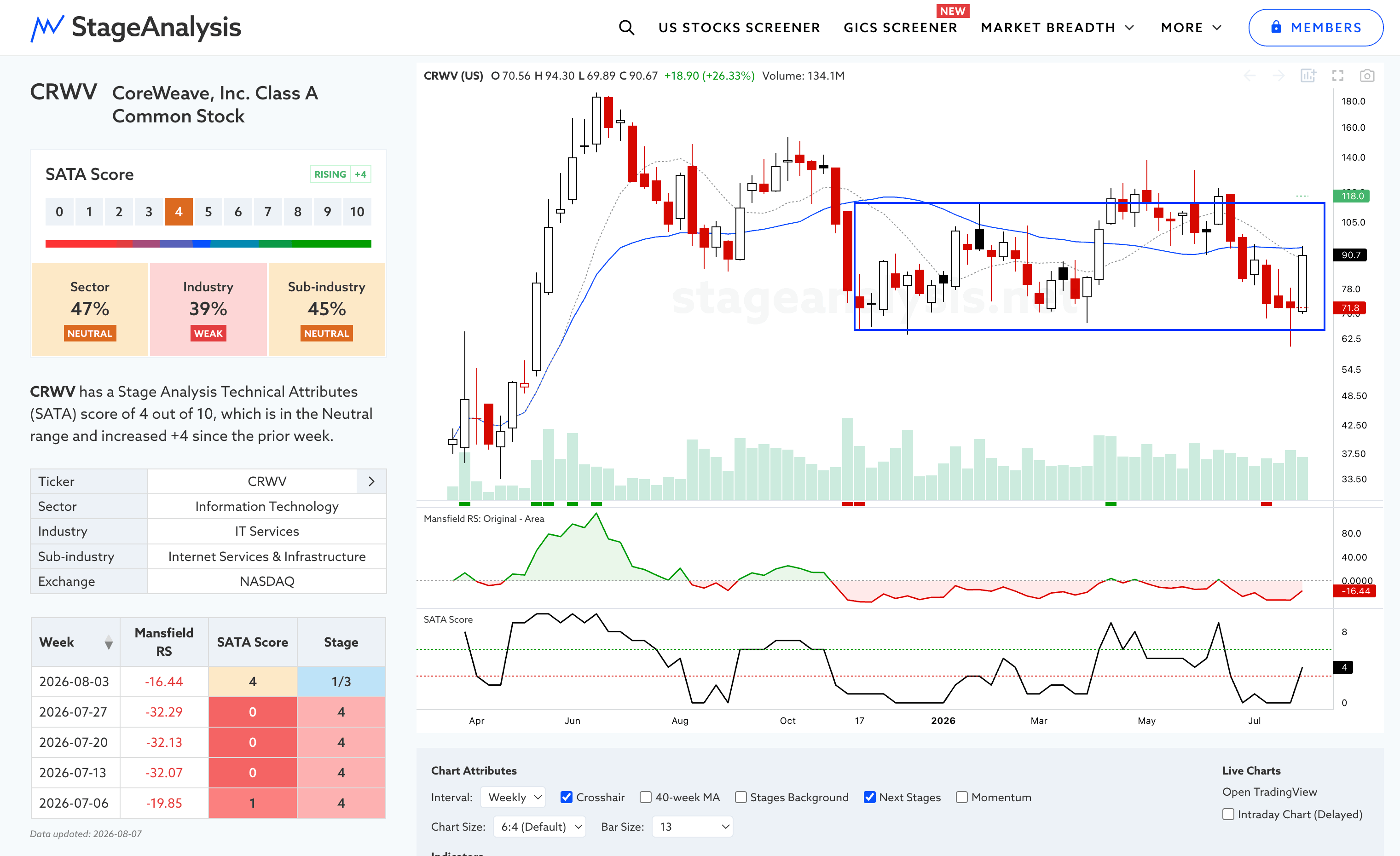The height and width of the screenshot is (856, 1400).
Task: Toggle fullscreen chart icon
Action: (x=1337, y=75)
